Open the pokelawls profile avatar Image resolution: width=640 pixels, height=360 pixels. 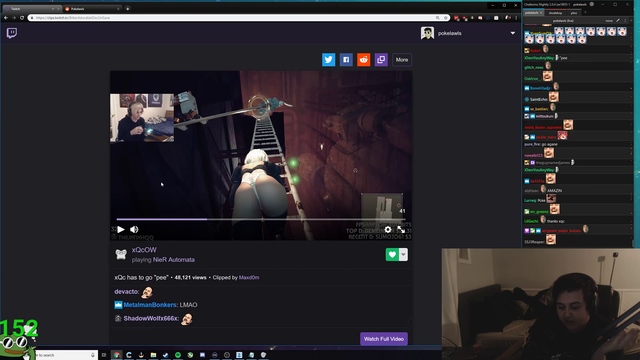[x=427, y=33]
